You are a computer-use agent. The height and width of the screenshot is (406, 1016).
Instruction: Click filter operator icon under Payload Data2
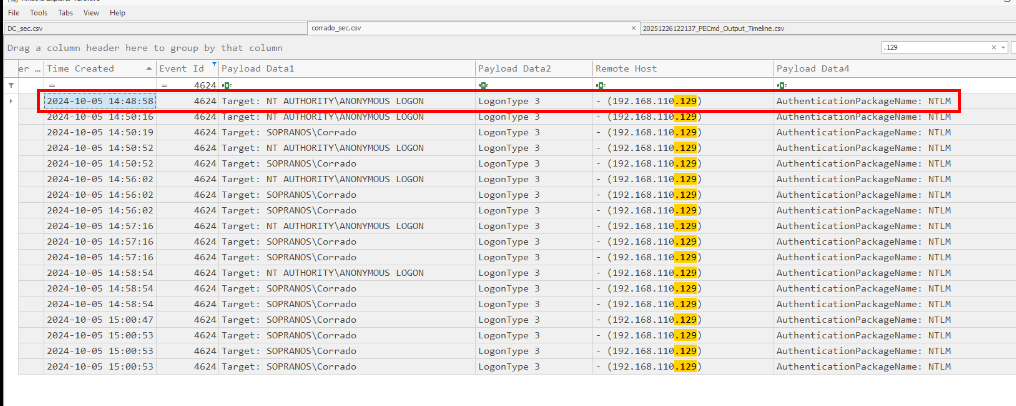pos(482,86)
